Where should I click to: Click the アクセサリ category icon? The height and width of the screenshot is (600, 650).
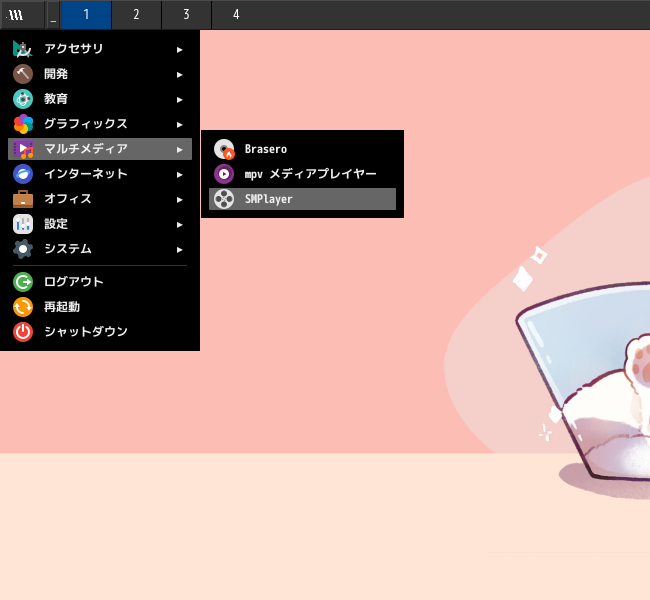click(23, 49)
